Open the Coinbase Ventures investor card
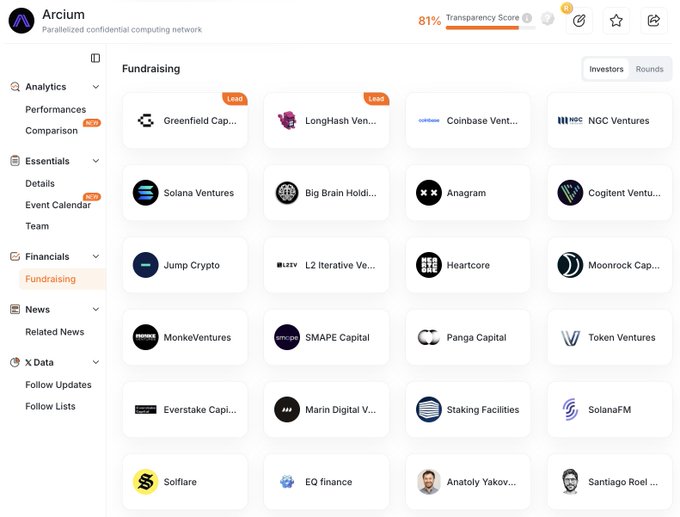 tap(468, 121)
